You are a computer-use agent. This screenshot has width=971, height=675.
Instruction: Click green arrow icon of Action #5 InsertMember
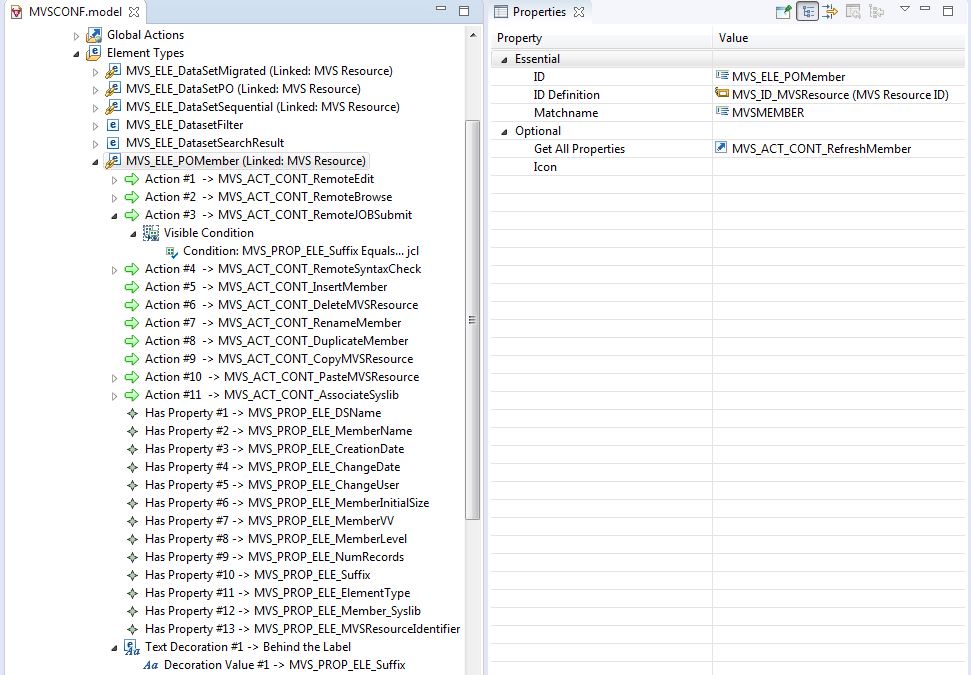tap(132, 287)
